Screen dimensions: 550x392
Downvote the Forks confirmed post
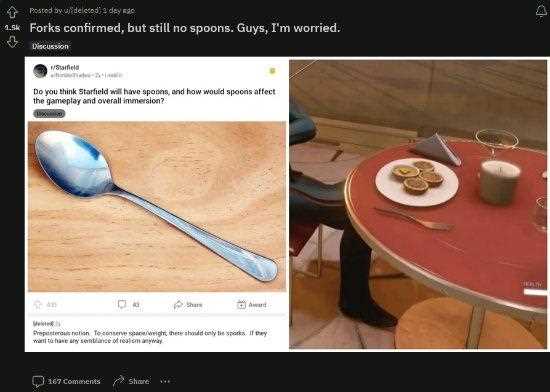click(12, 42)
